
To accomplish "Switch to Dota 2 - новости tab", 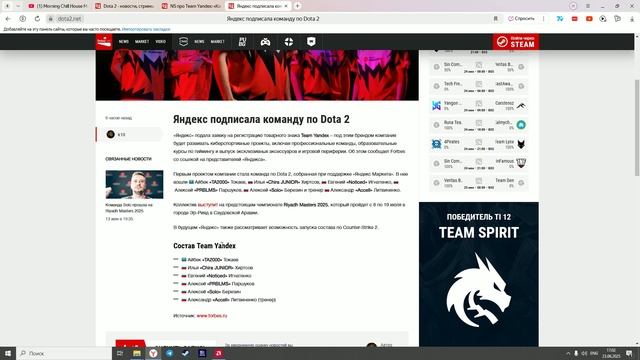I will [125, 6].
